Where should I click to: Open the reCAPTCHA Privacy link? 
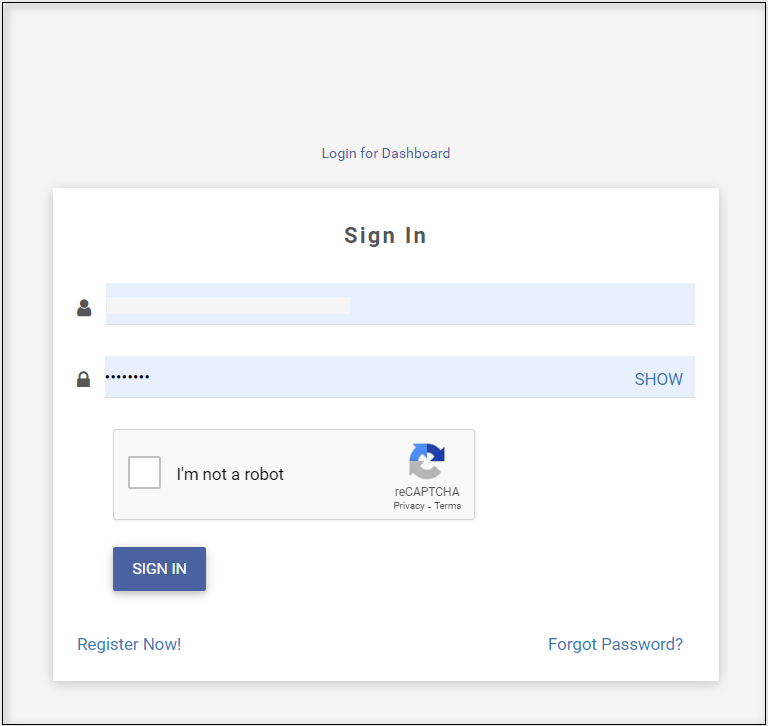tap(409, 506)
